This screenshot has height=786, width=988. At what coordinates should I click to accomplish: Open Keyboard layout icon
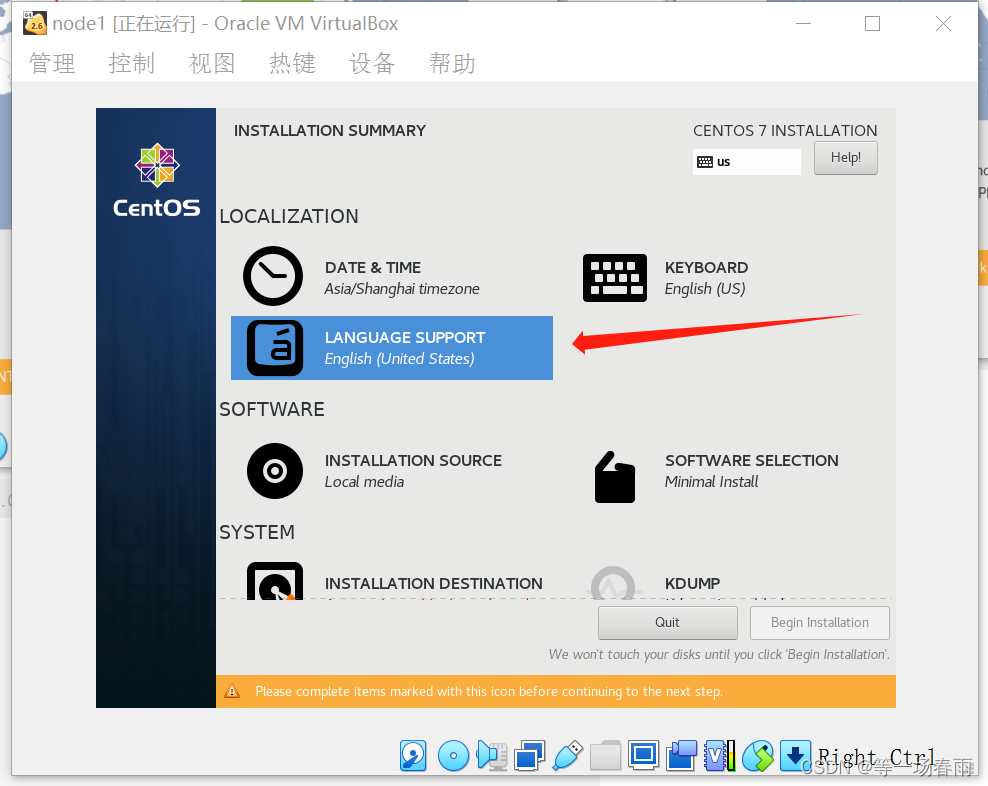click(x=614, y=278)
